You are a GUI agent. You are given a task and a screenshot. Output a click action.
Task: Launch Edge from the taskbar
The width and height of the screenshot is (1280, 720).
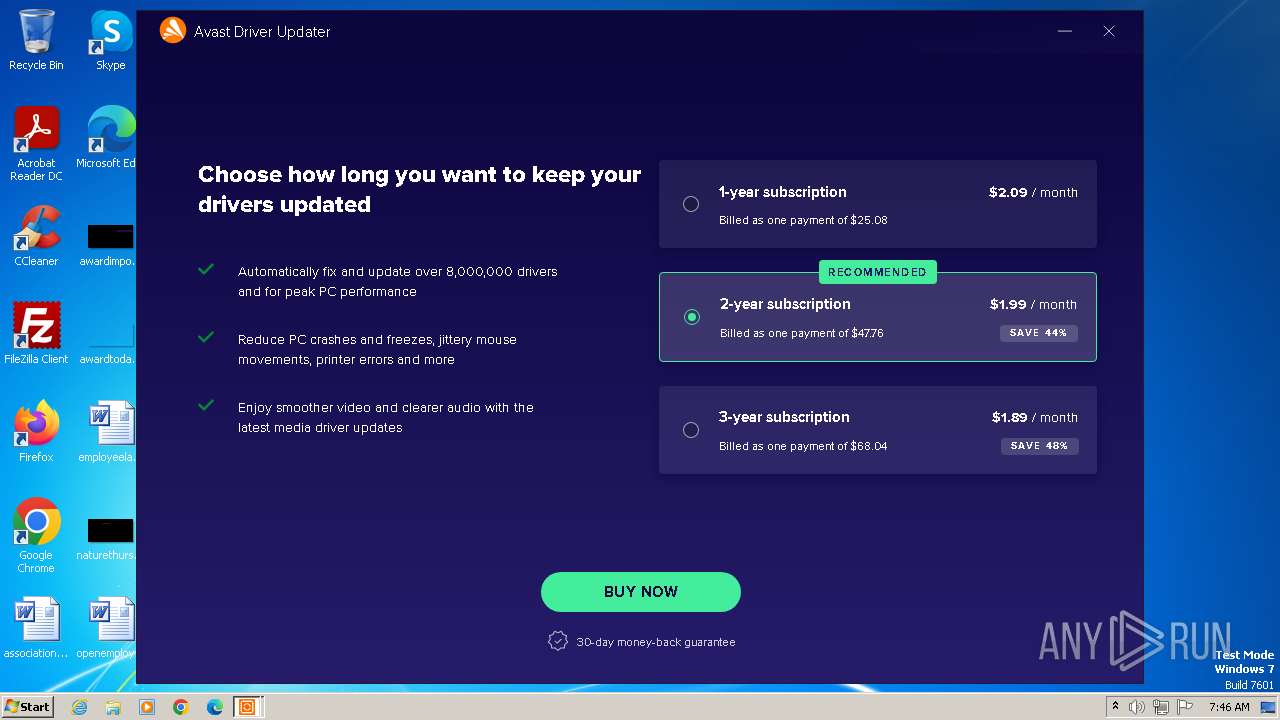pyautogui.click(x=215, y=707)
